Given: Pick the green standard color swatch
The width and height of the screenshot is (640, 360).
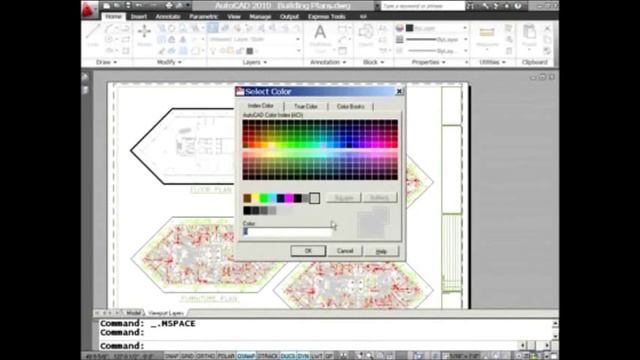Looking at the screenshot, I should click(264, 198).
